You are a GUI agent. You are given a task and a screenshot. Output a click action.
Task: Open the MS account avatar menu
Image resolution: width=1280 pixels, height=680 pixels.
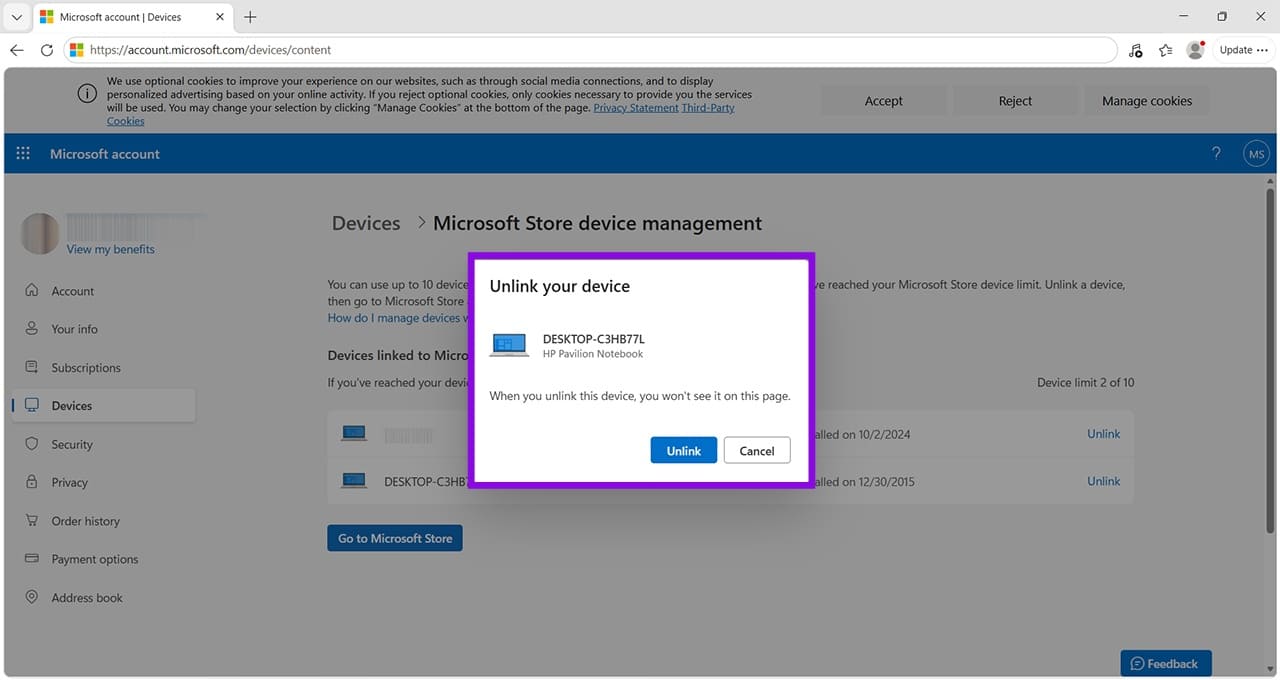(1256, 153)
